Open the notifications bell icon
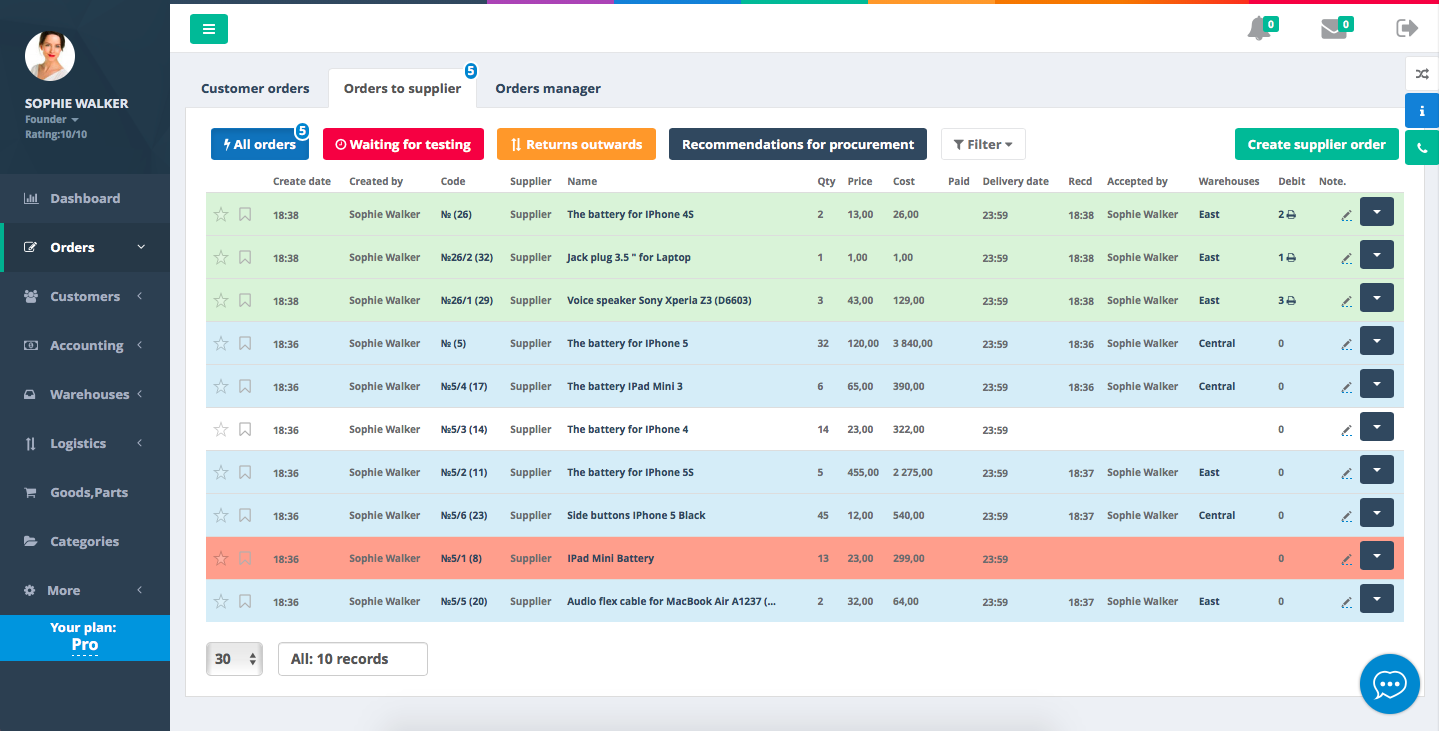This screenshot has width=1439, height=731. [1259, 29]
